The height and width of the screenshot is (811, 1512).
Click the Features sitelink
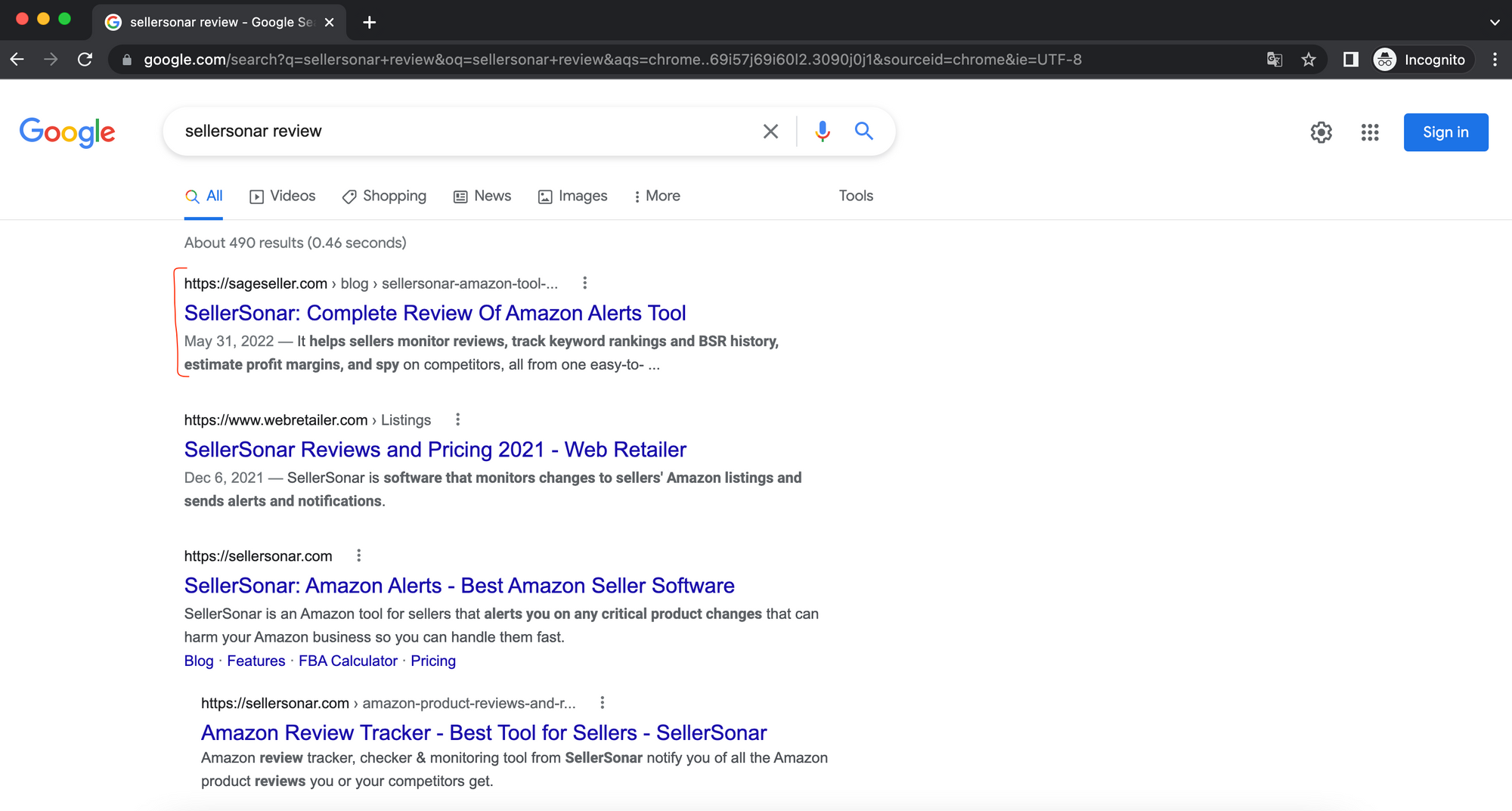coord(256,661)
